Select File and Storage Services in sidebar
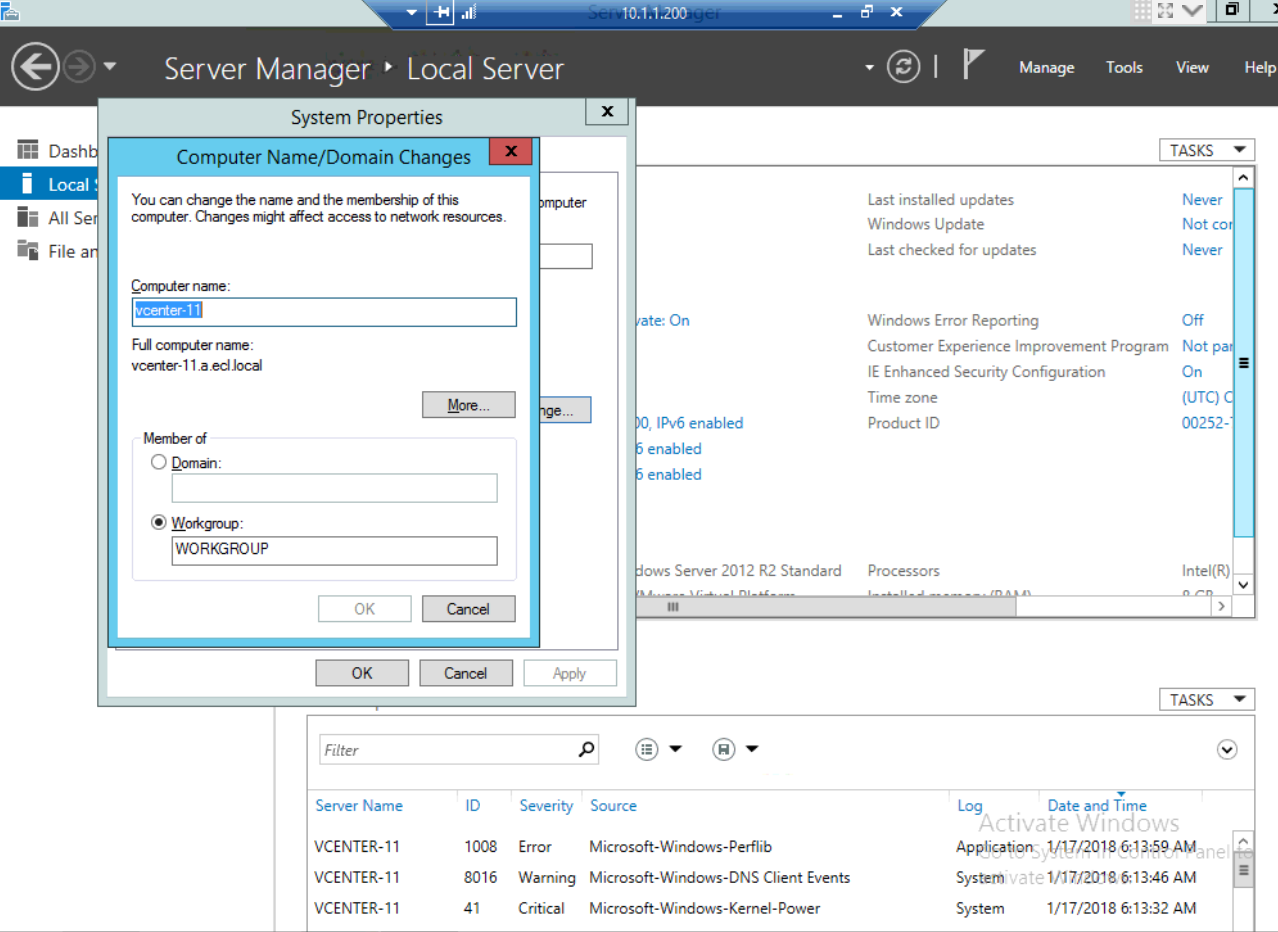The height and width of the screenshot is (932, 1278). coord(62,251)
